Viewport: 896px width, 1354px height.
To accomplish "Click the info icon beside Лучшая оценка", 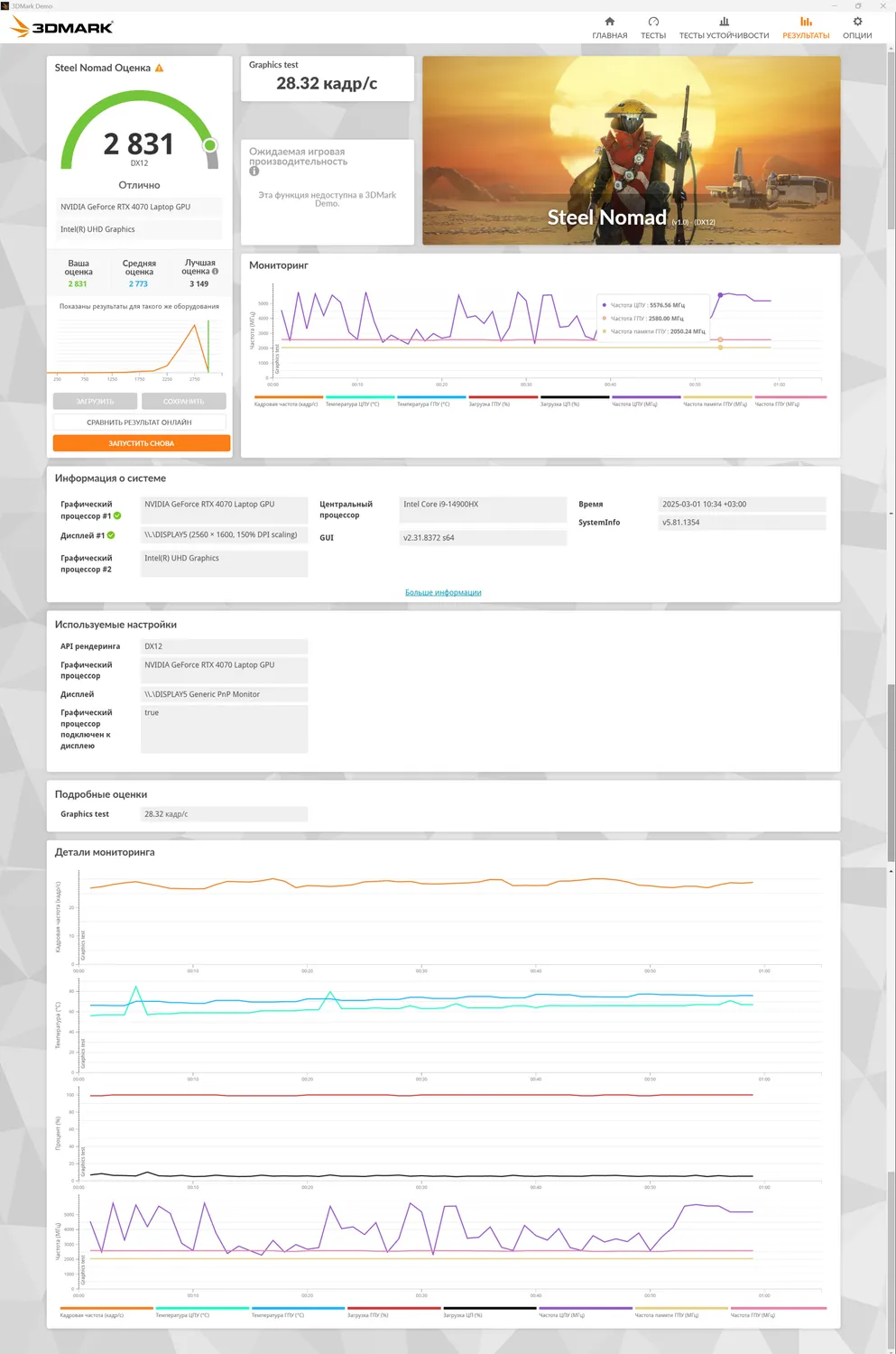I will point(215,271).
